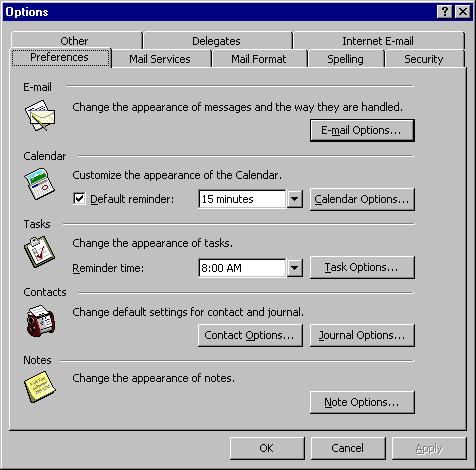This screenshot has width=476, height=470.
Task: Switch to the Delegates tab
Action: [218, 41]
